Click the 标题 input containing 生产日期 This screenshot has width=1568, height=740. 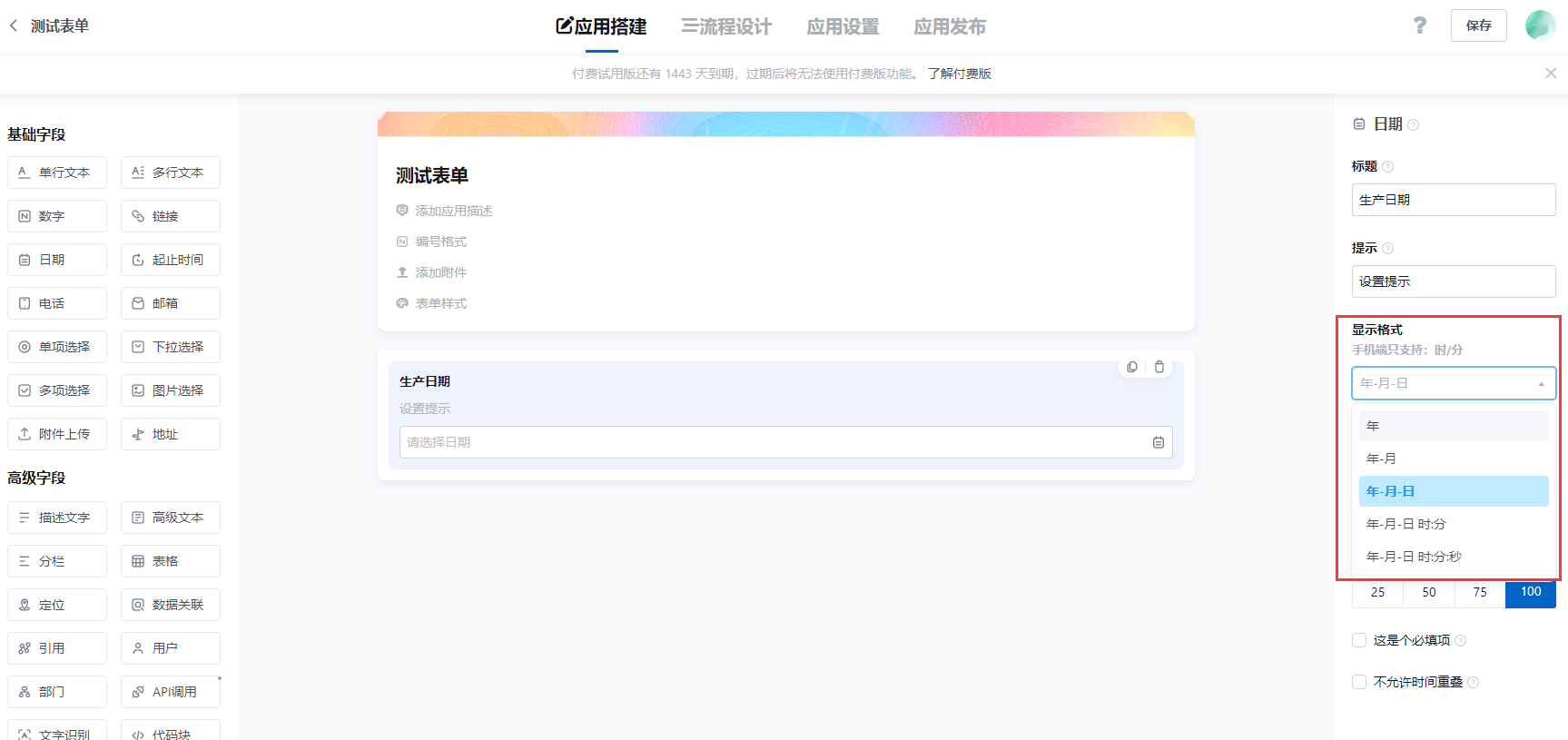[1453, 200]
